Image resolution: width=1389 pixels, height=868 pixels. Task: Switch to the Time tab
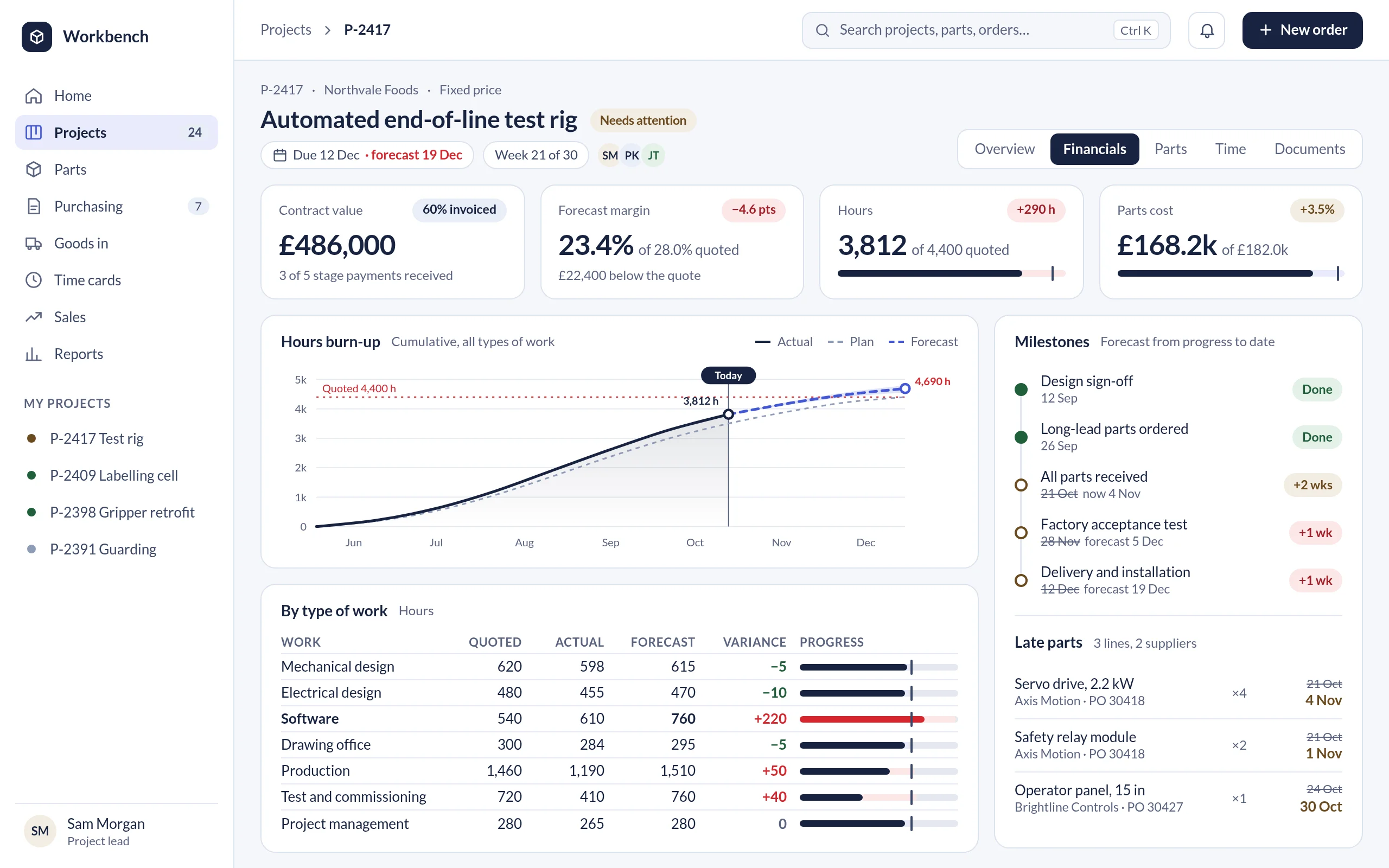(1230, 149)
